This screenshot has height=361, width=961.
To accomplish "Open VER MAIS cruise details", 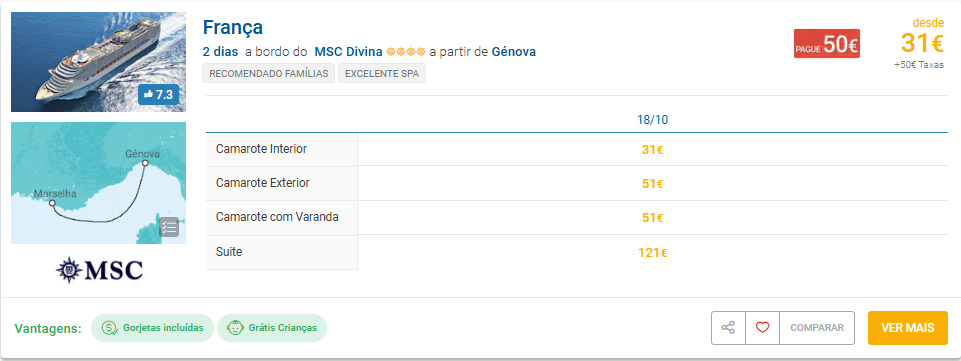I will click(x=908, y=328).
